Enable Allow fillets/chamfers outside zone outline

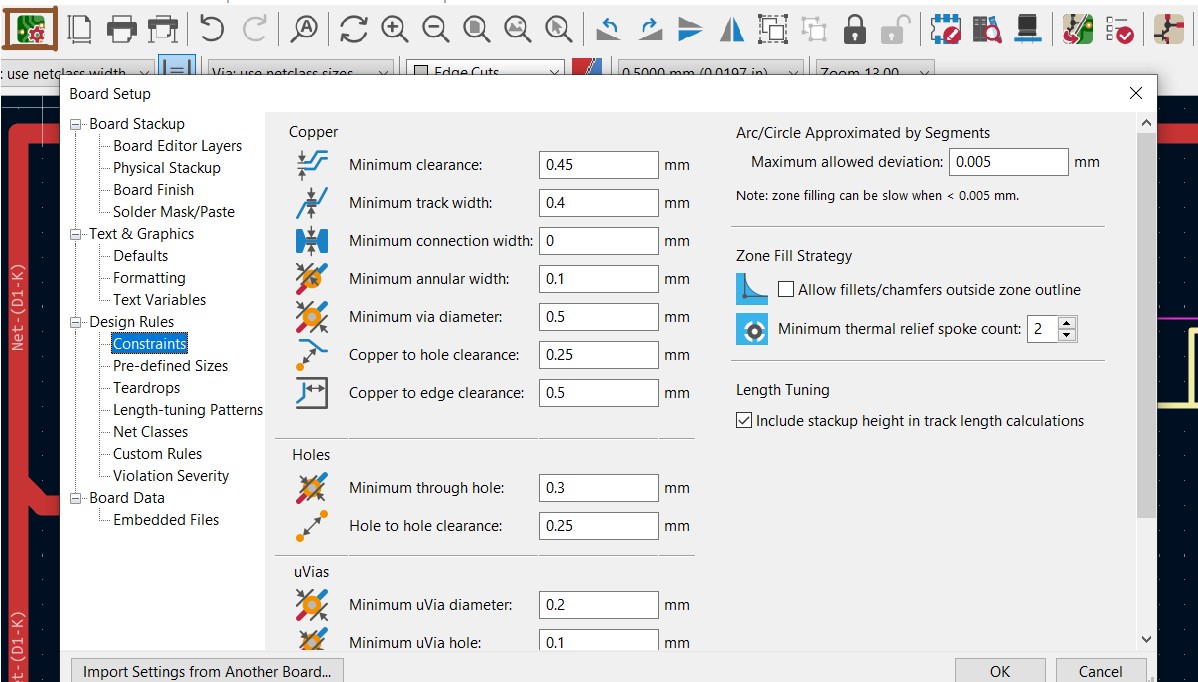[785, 289]
